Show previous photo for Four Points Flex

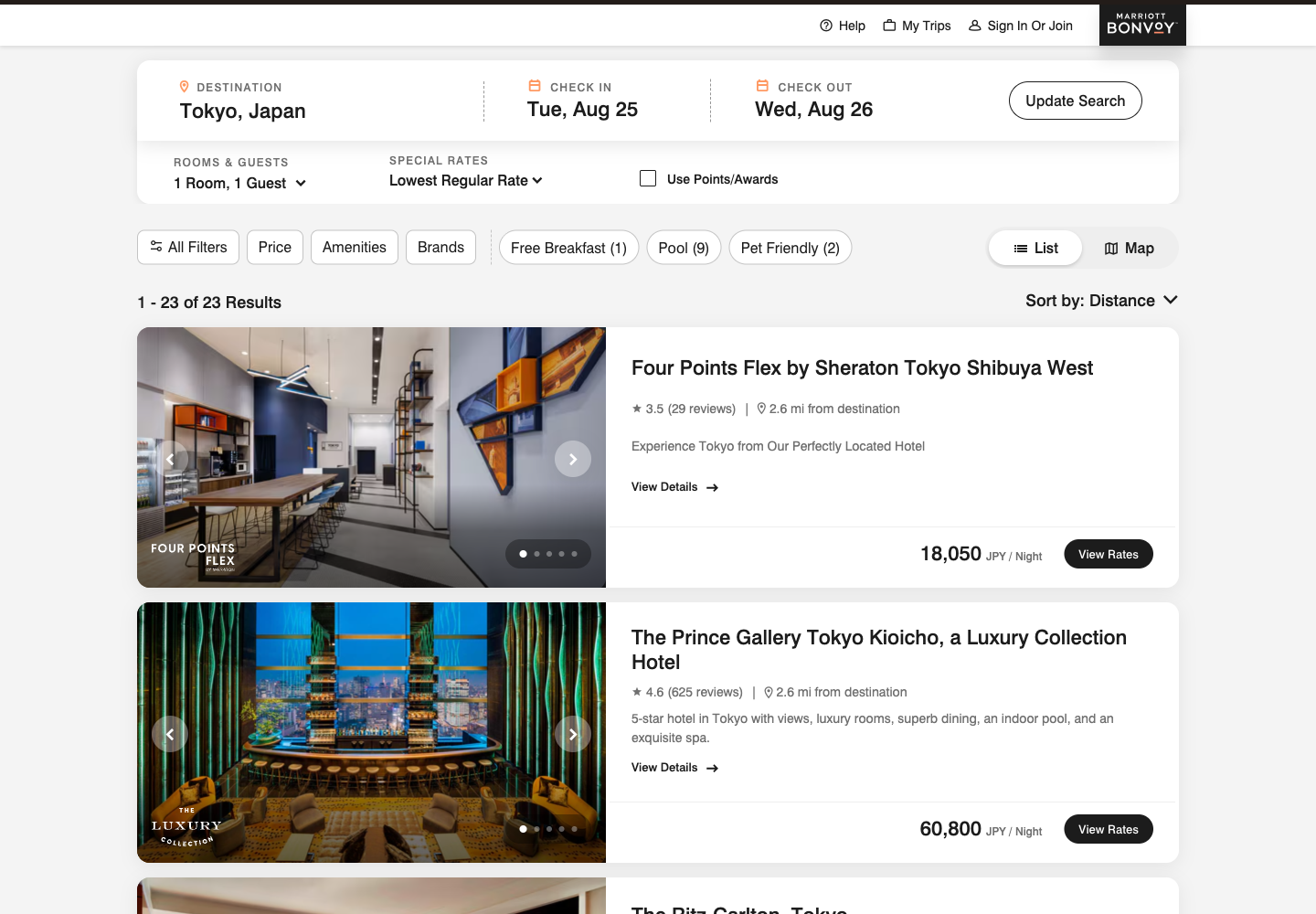coord(170,459)
